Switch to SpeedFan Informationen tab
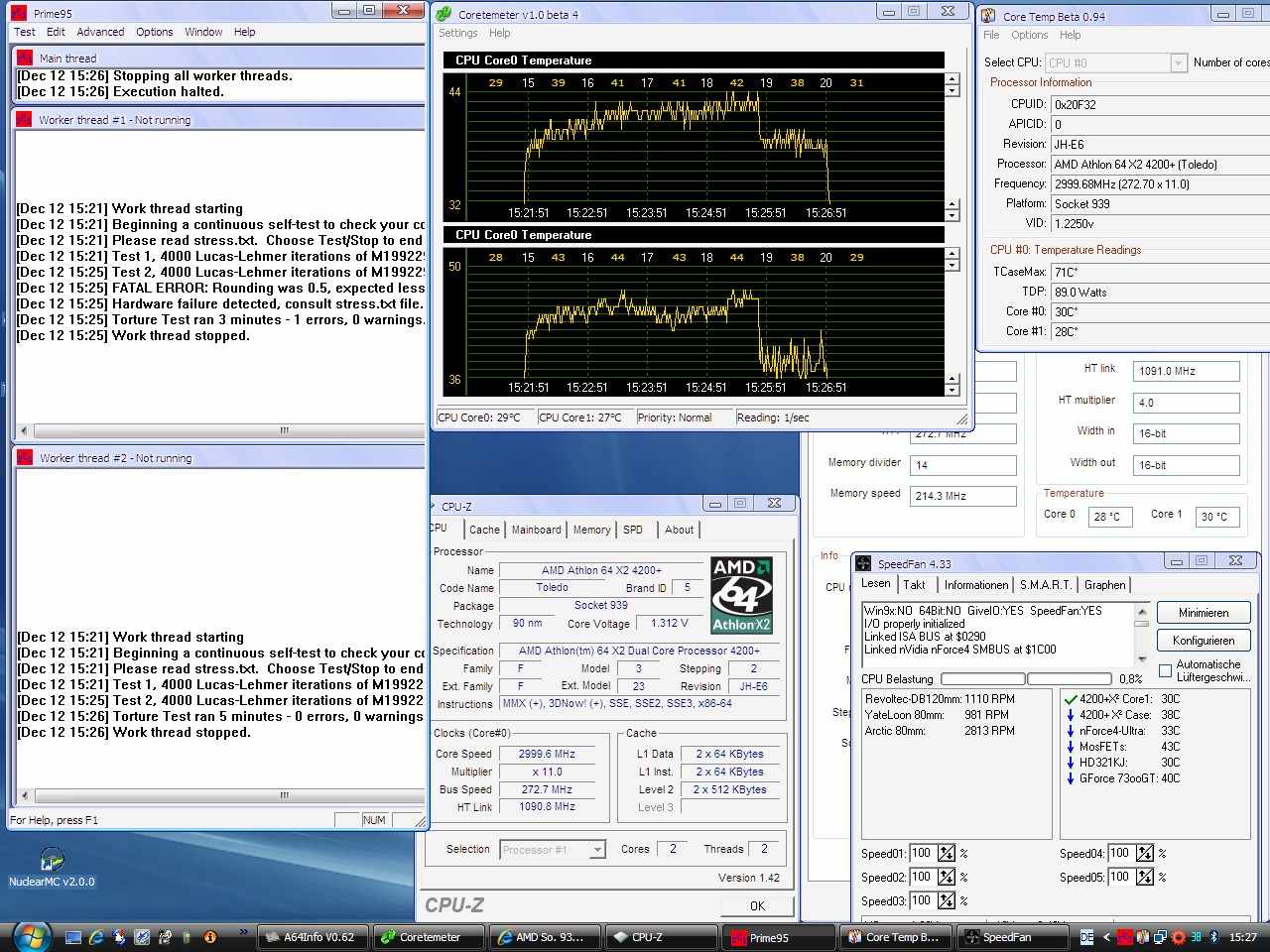 point(976,585)
